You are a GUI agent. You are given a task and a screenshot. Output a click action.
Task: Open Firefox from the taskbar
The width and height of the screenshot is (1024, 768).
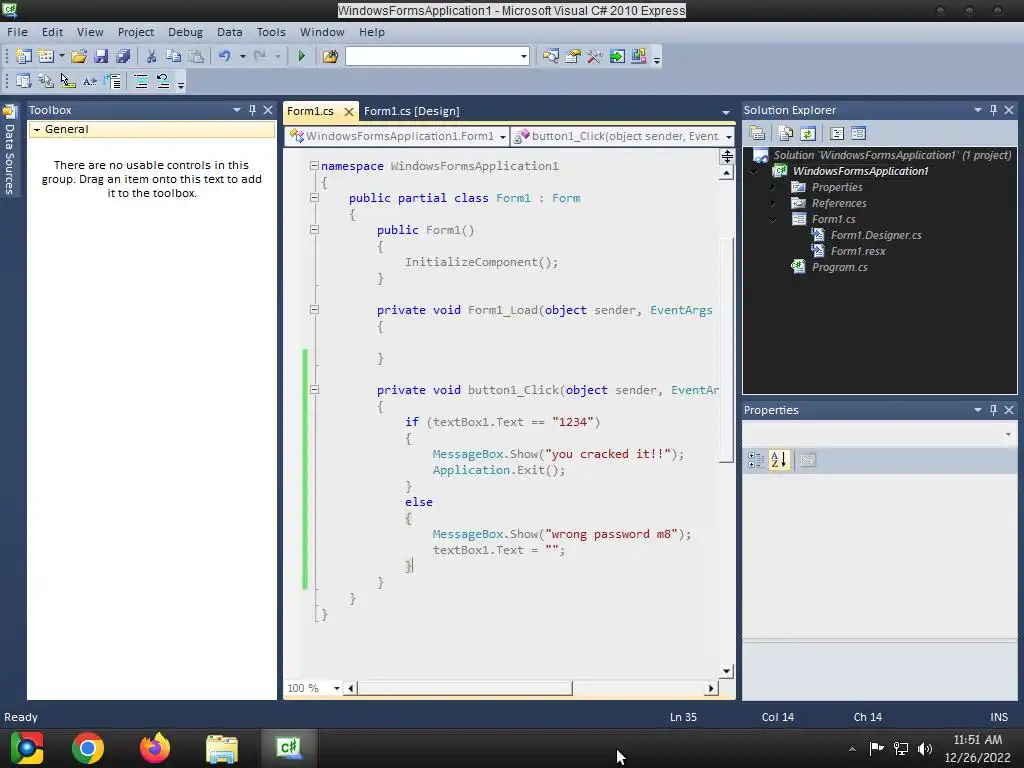coord(155,748)
